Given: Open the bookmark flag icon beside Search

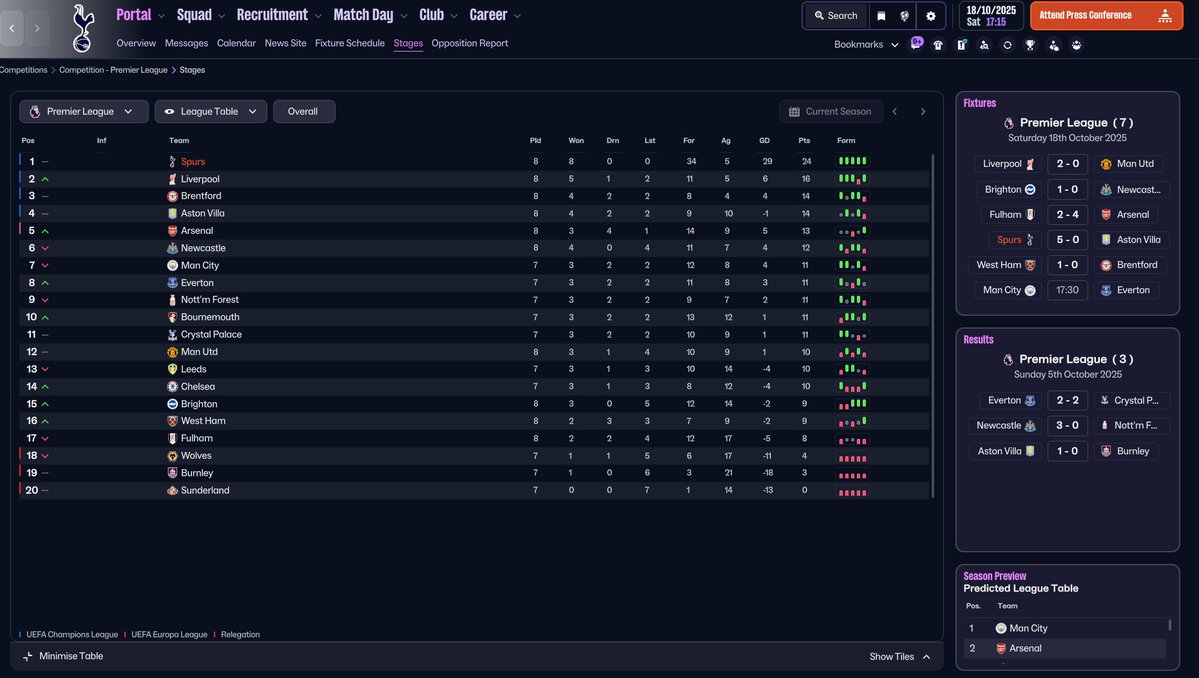Looking at the screenshot, I should (x=881, y=15).
